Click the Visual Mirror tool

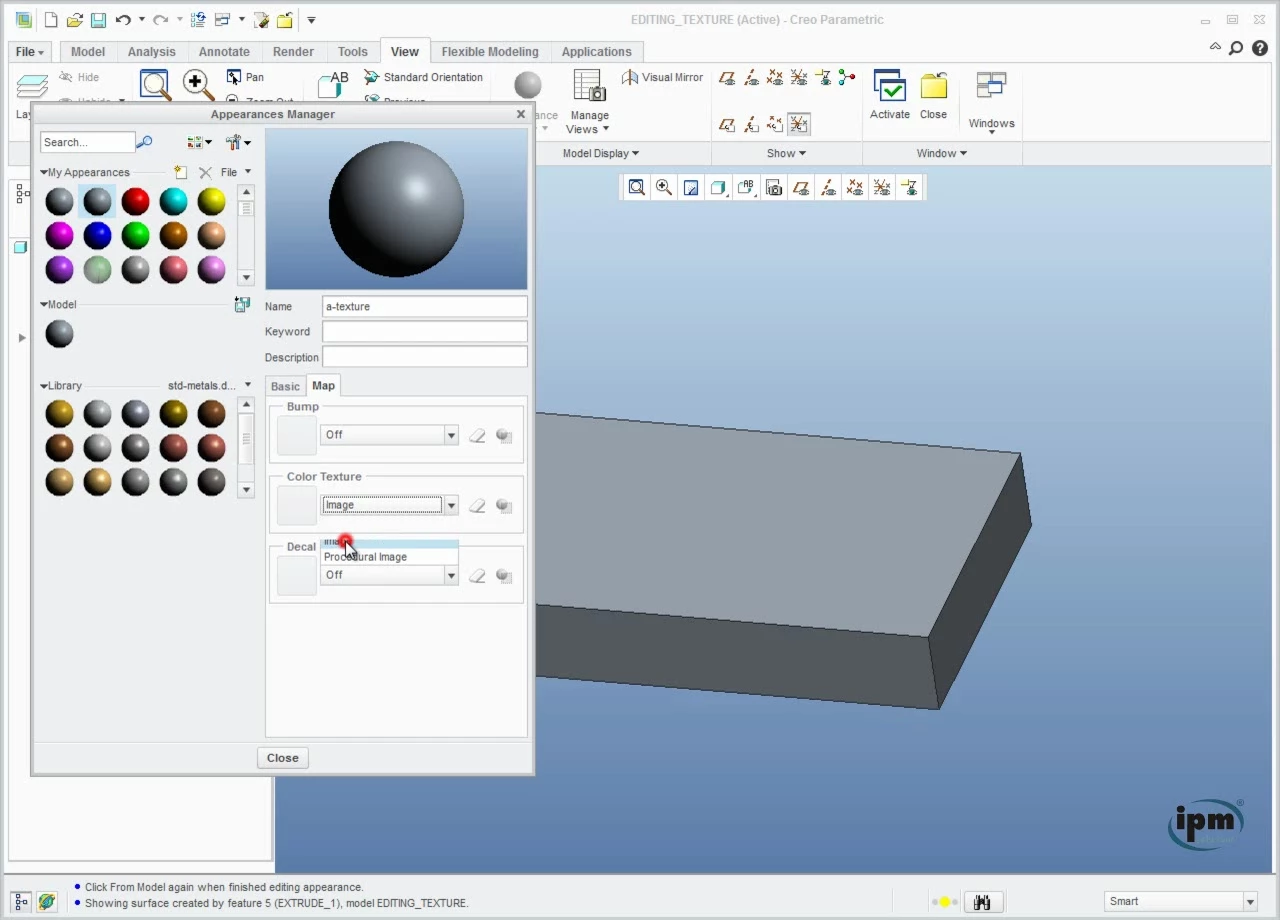(x=662, y=77)
